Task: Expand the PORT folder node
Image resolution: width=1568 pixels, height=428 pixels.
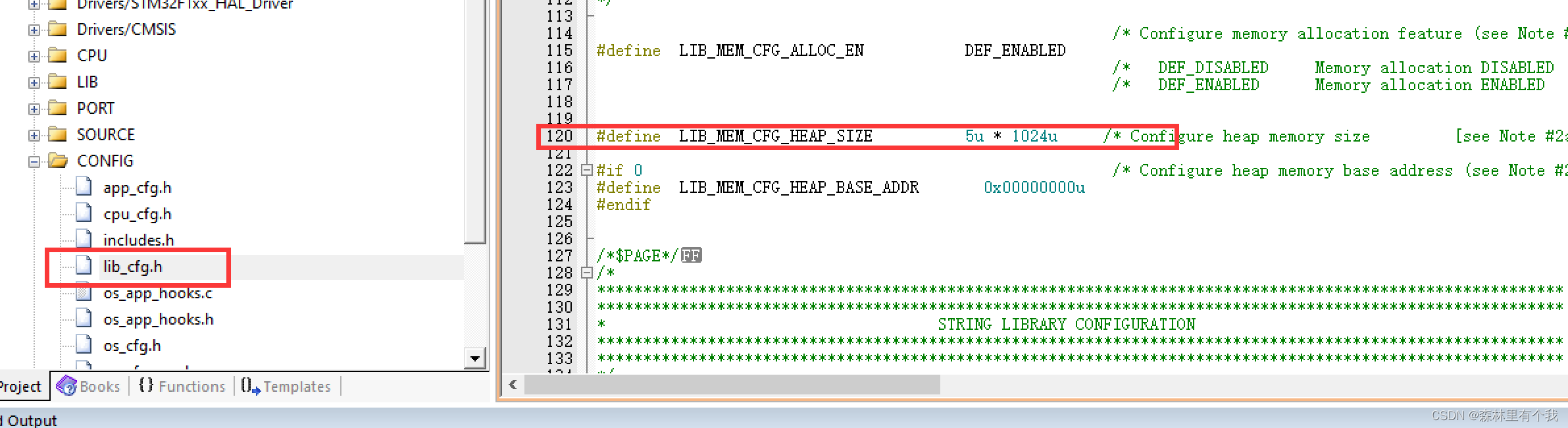Action: coord(34,109)
